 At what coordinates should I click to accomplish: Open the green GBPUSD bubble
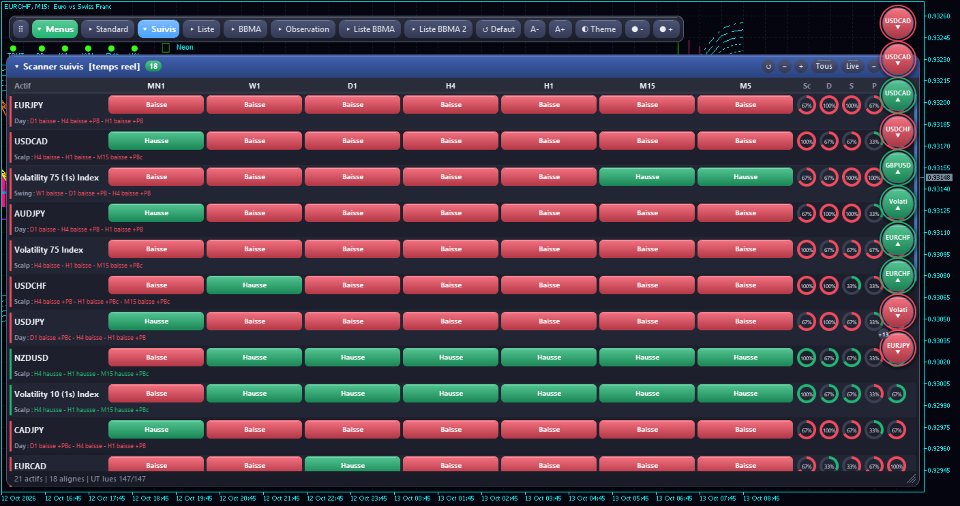(x=898, y=168)
